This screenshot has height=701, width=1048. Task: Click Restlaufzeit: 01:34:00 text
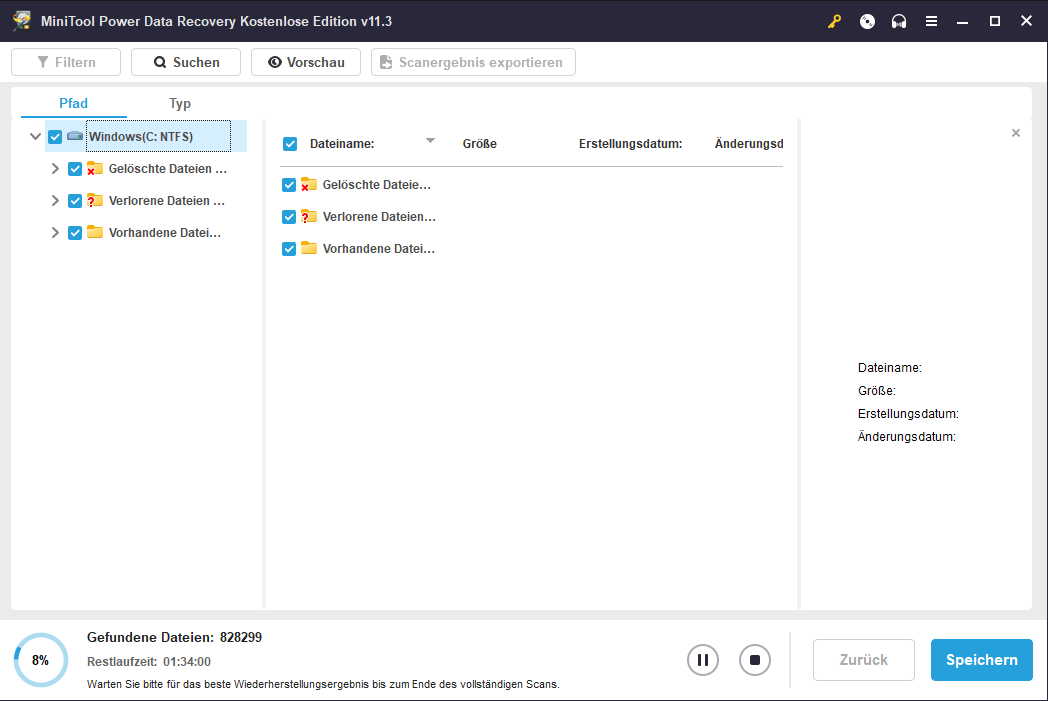pyautogui.click(x=149, y=662)
